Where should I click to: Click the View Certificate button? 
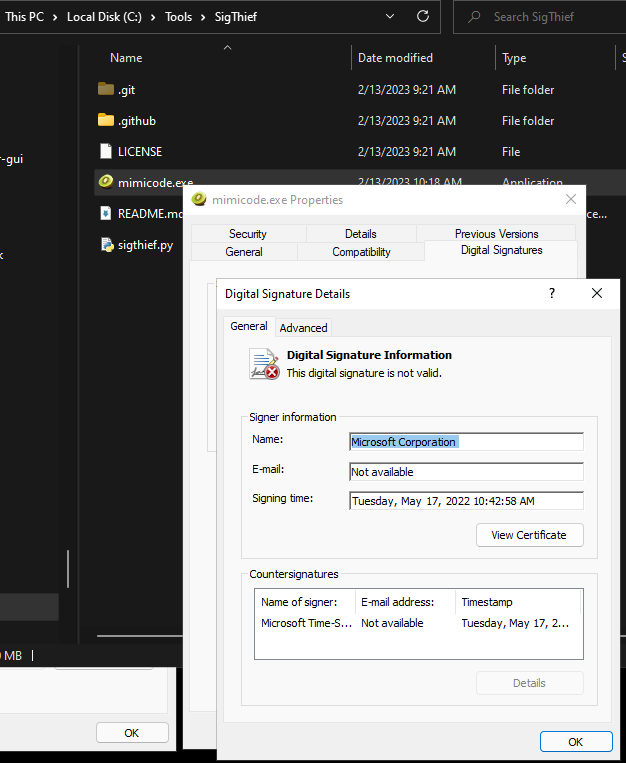point(530,535)
